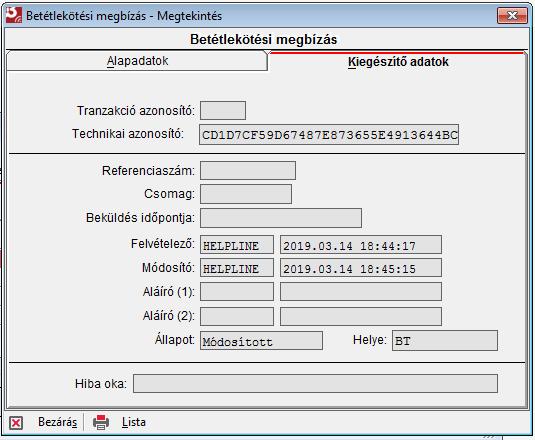
Task: Click the Hiba oka field
Action: [315, 384]
